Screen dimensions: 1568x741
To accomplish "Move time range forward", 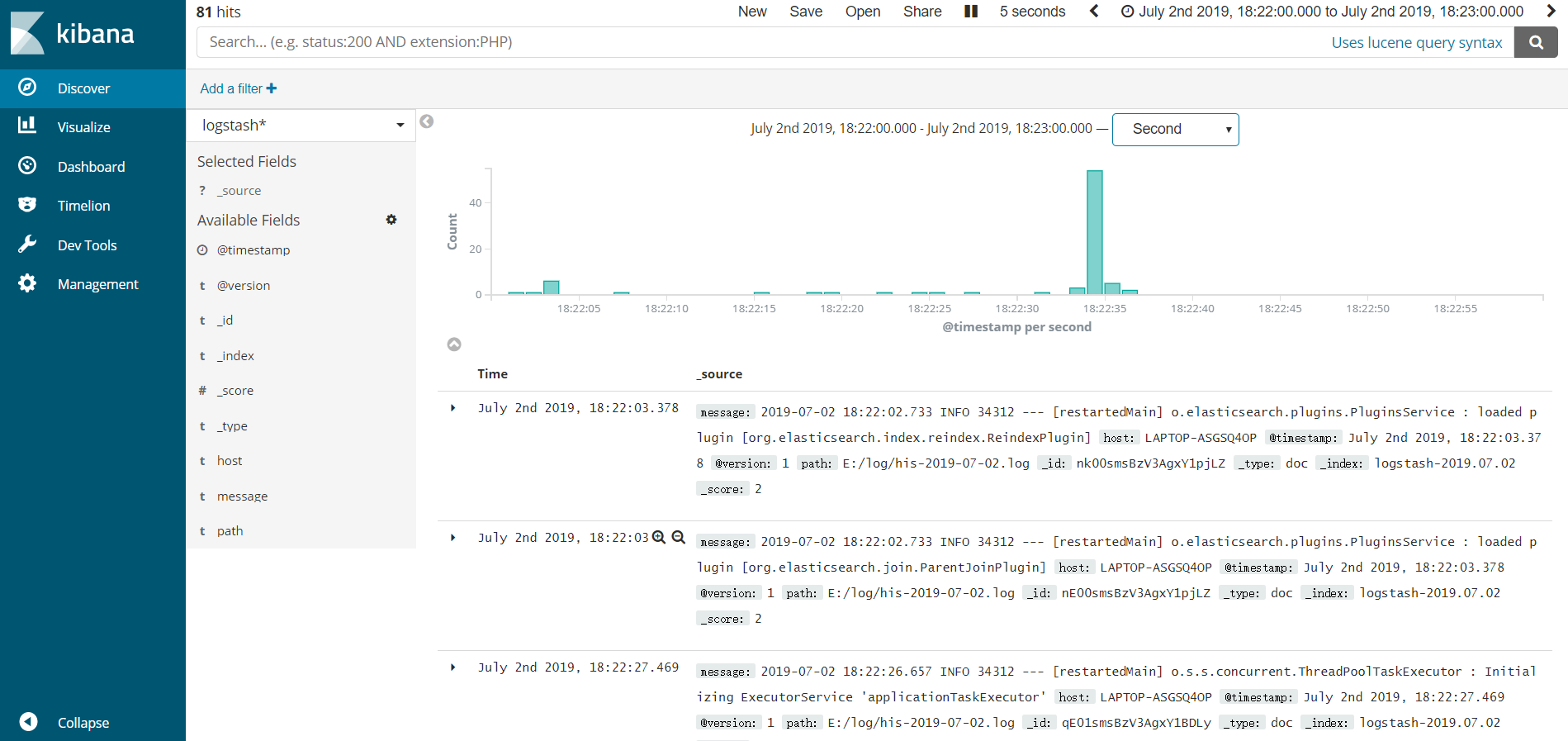I will (1551, 12).
